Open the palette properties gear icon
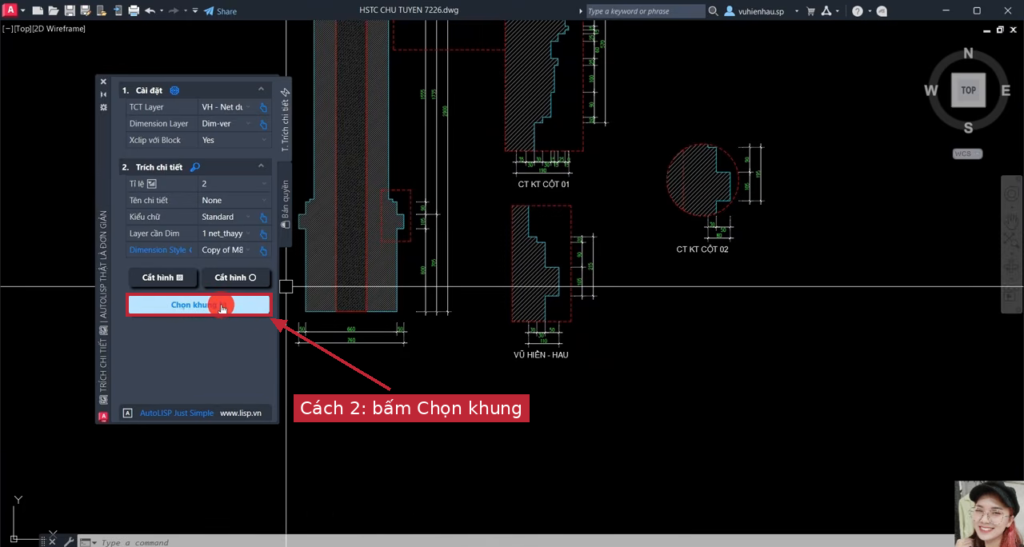The image size is (1024, 547). tap(103, 107)
